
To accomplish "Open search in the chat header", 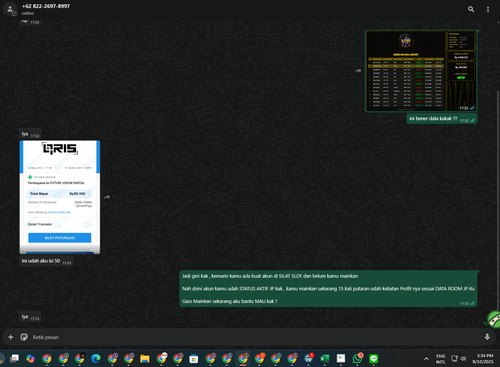I will tap(471, 9).
